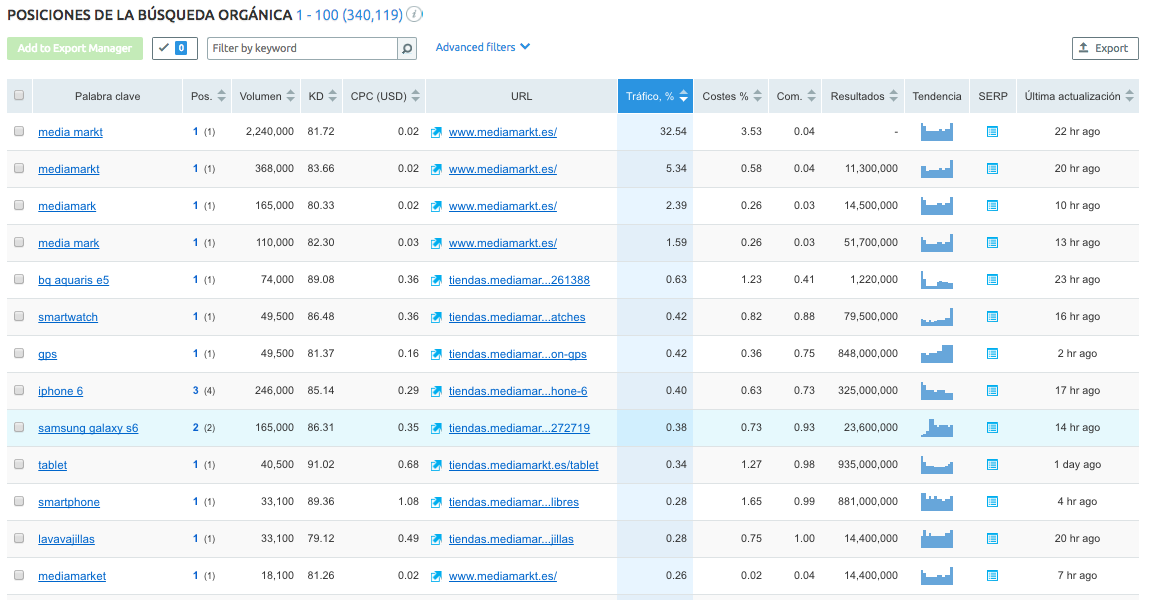This screenshot has width=1159, height=600.
Task: Click the search magnifier in keyword filter
Action: [407, 49]
